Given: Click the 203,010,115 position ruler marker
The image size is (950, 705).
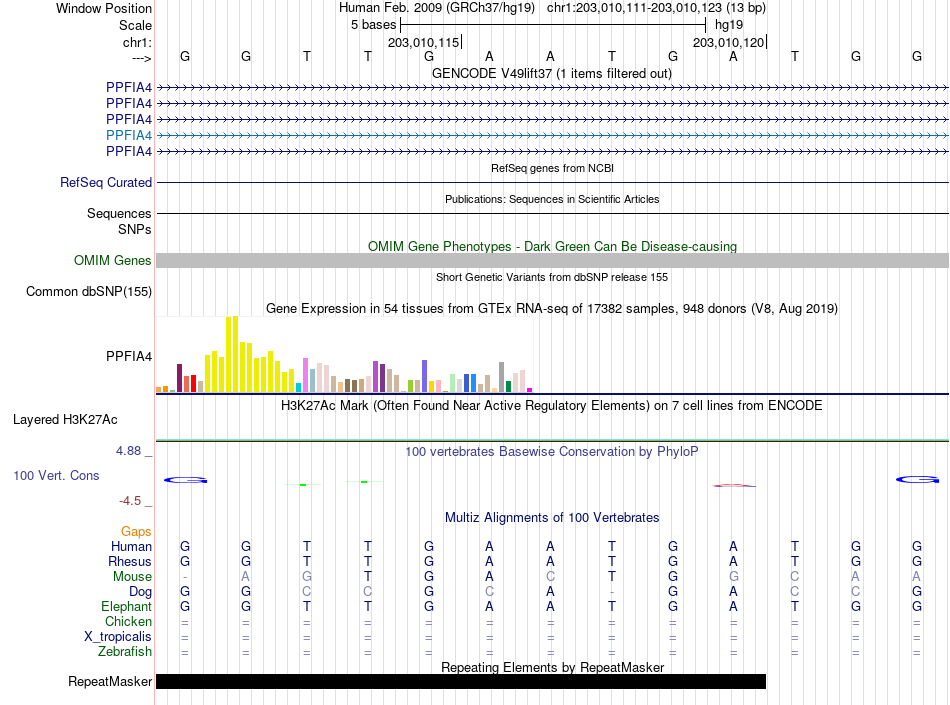Looking at the screenshot, I should point(424,42).
